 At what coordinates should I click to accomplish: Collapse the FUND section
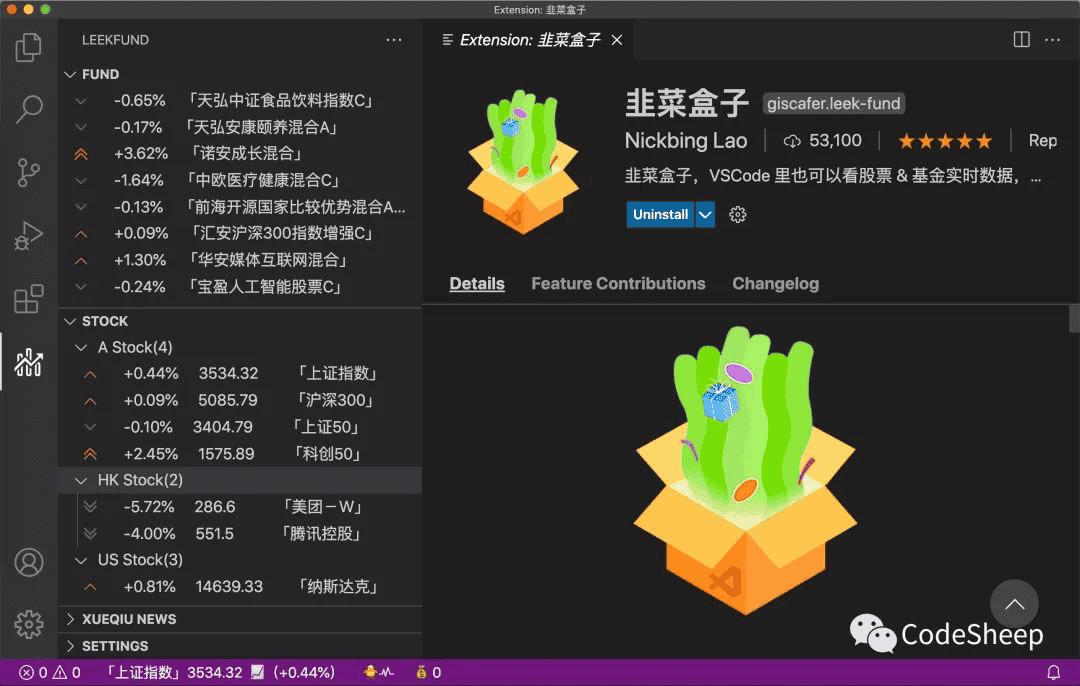point(70,74)
